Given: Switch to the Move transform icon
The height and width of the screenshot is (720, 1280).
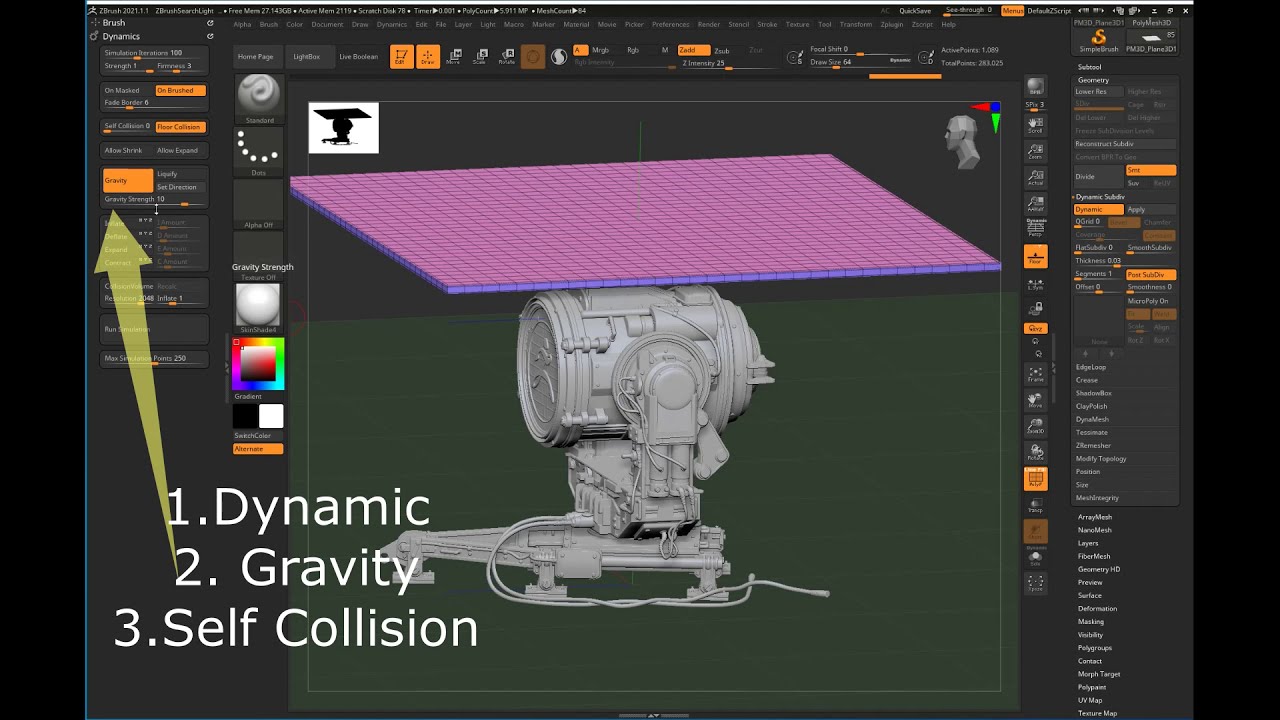Looking at the screenshot, I should tap(453, 57).
